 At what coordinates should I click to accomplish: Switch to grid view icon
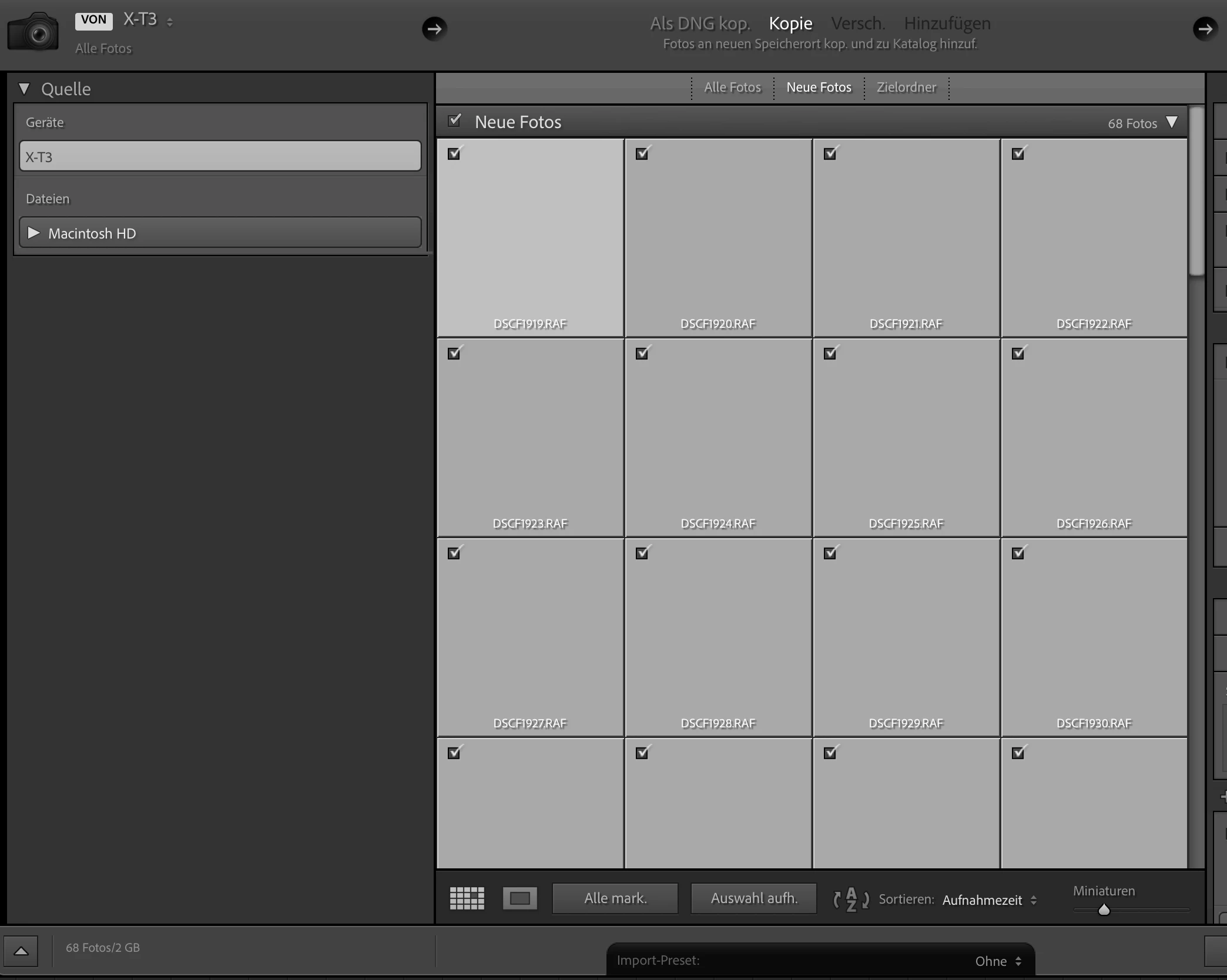coord(467,898)
